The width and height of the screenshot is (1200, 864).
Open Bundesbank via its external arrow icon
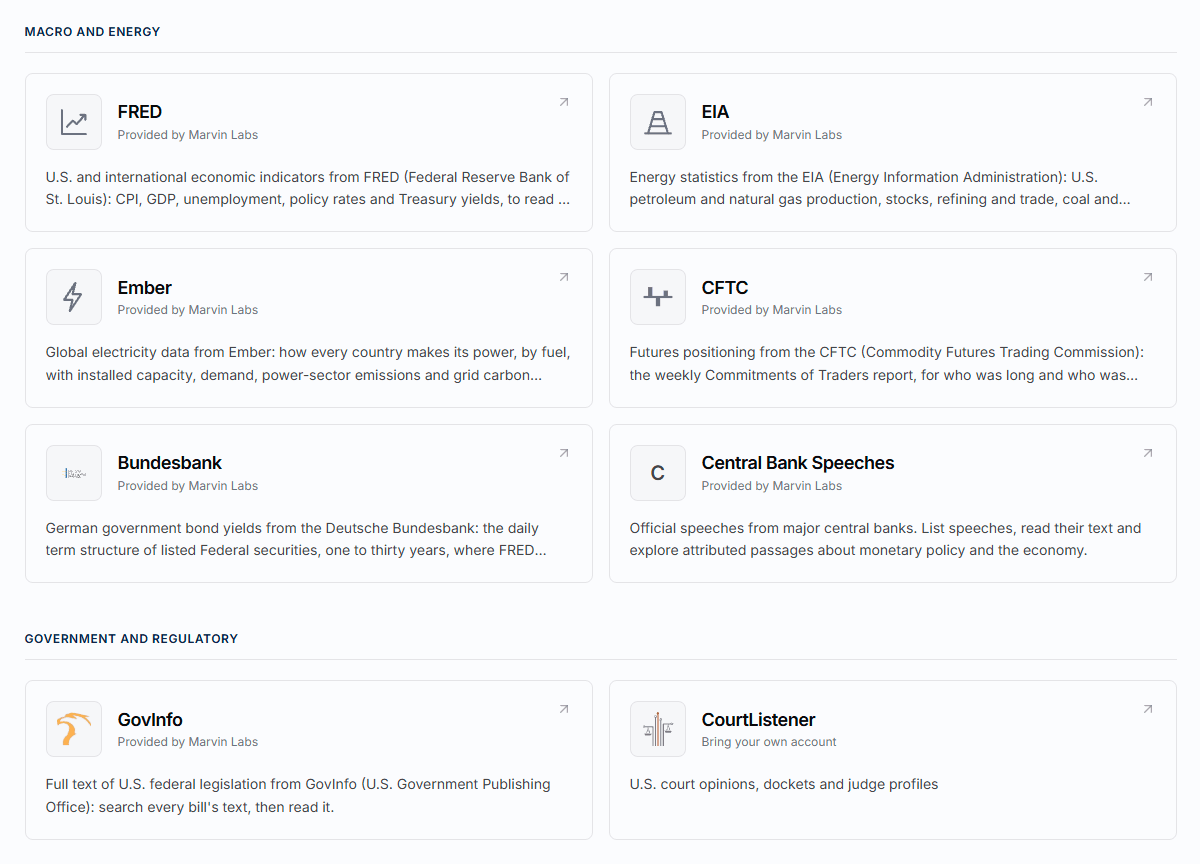coord(564,453)
